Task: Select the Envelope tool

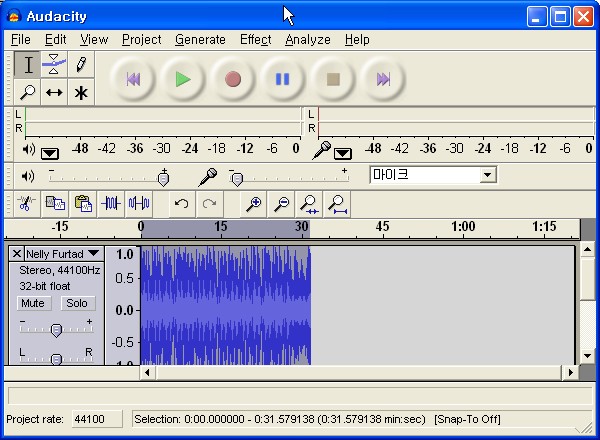Action: point(54,64)
